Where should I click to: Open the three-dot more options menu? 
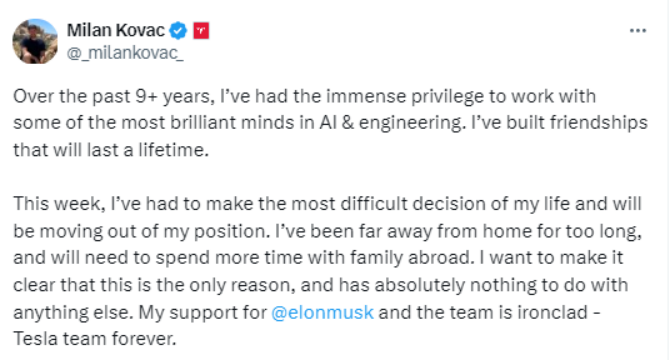click(x=638, y=31)
